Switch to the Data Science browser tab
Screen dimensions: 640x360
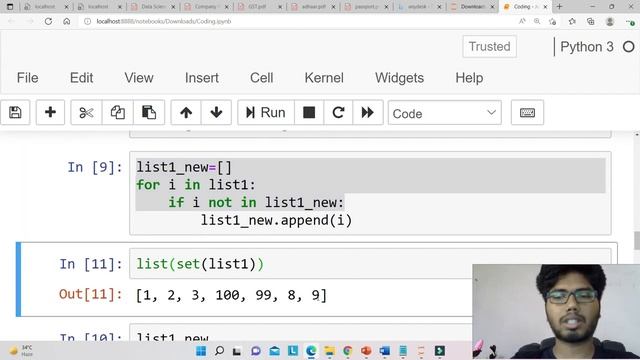click(x=152, y=7)
